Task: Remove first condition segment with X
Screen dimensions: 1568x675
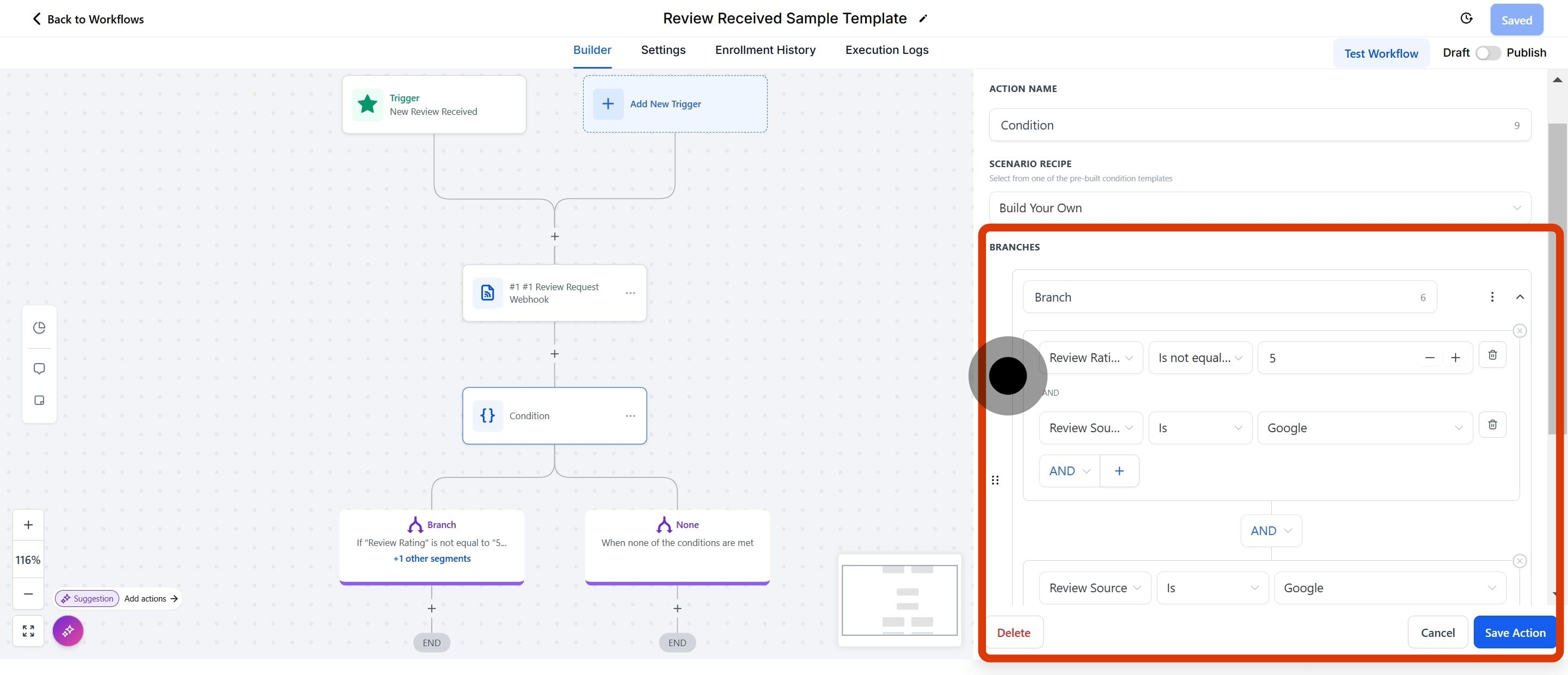Action: [x=1520, y=331]
